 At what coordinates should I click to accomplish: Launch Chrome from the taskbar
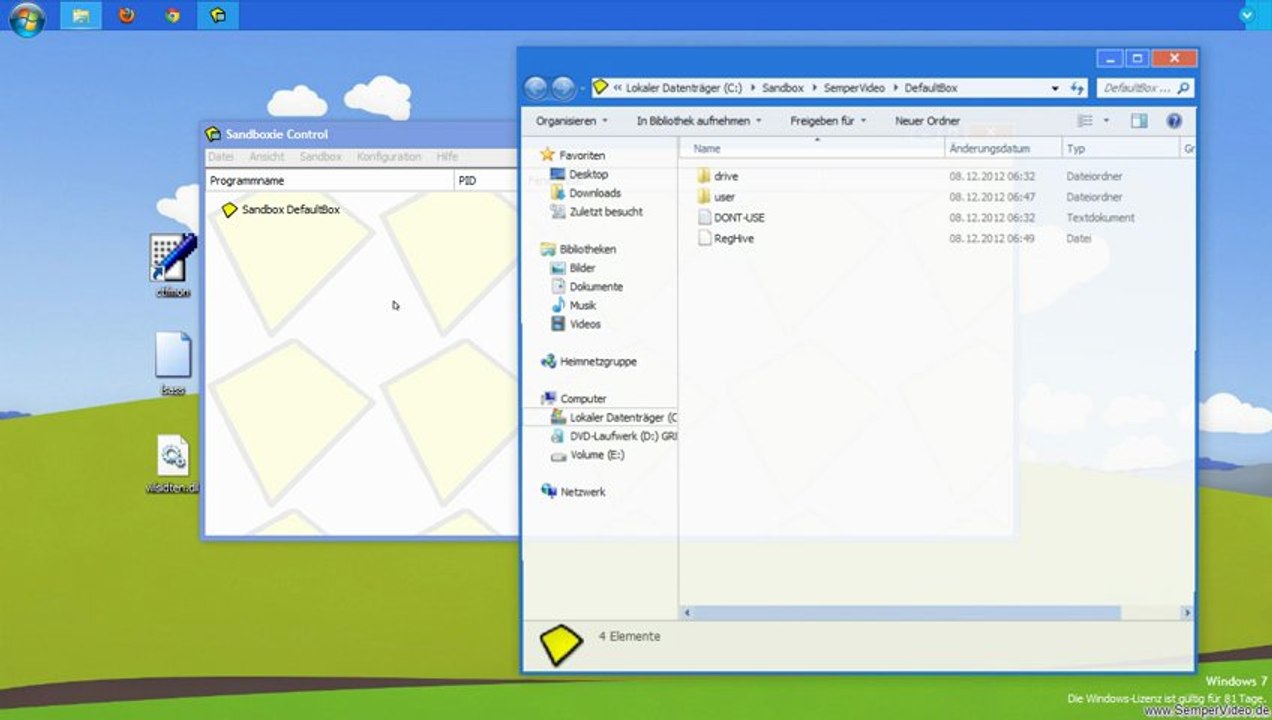172,15
